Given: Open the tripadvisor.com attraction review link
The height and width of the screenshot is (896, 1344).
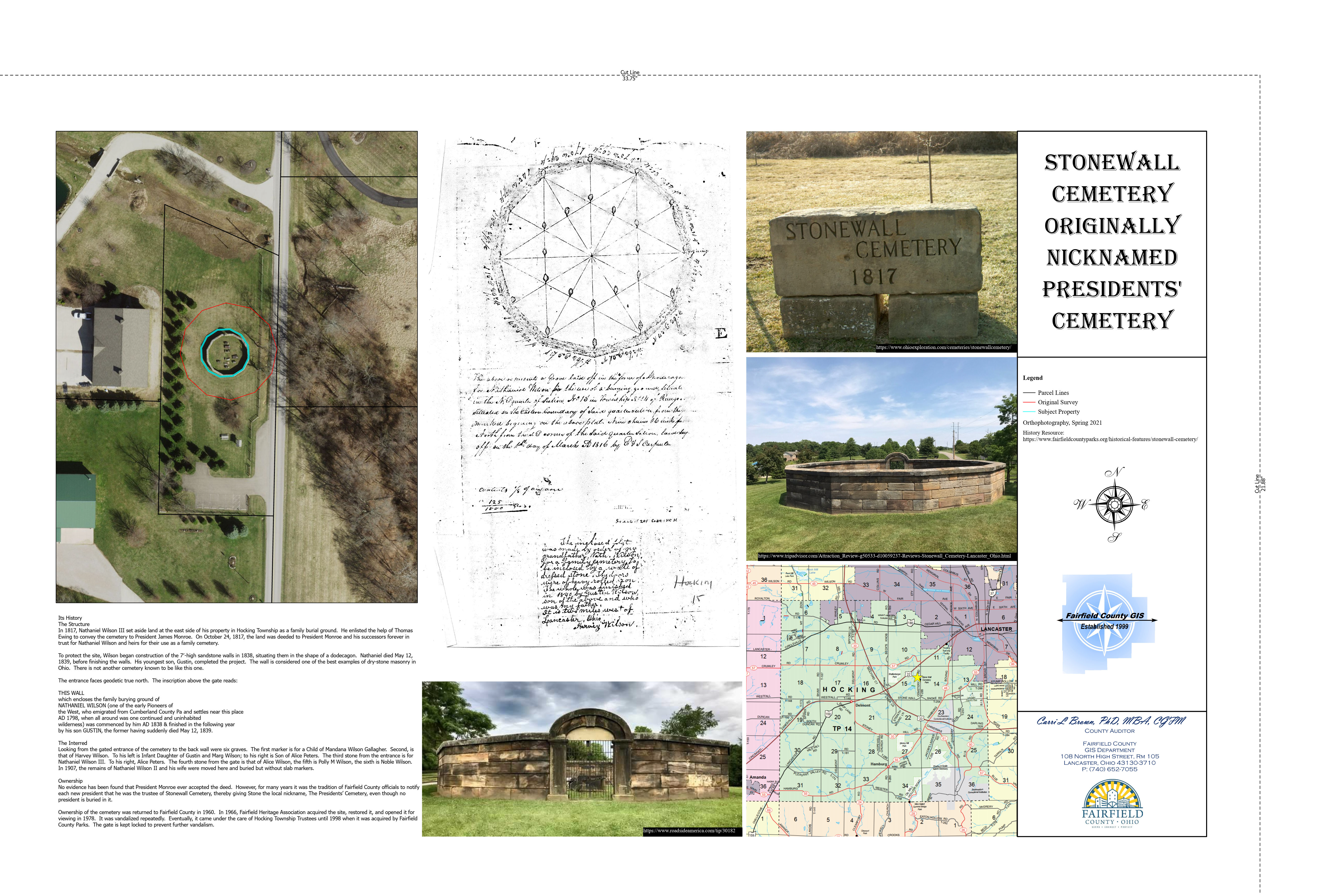Looking at the screenshot, I should [x=884, y=556].
